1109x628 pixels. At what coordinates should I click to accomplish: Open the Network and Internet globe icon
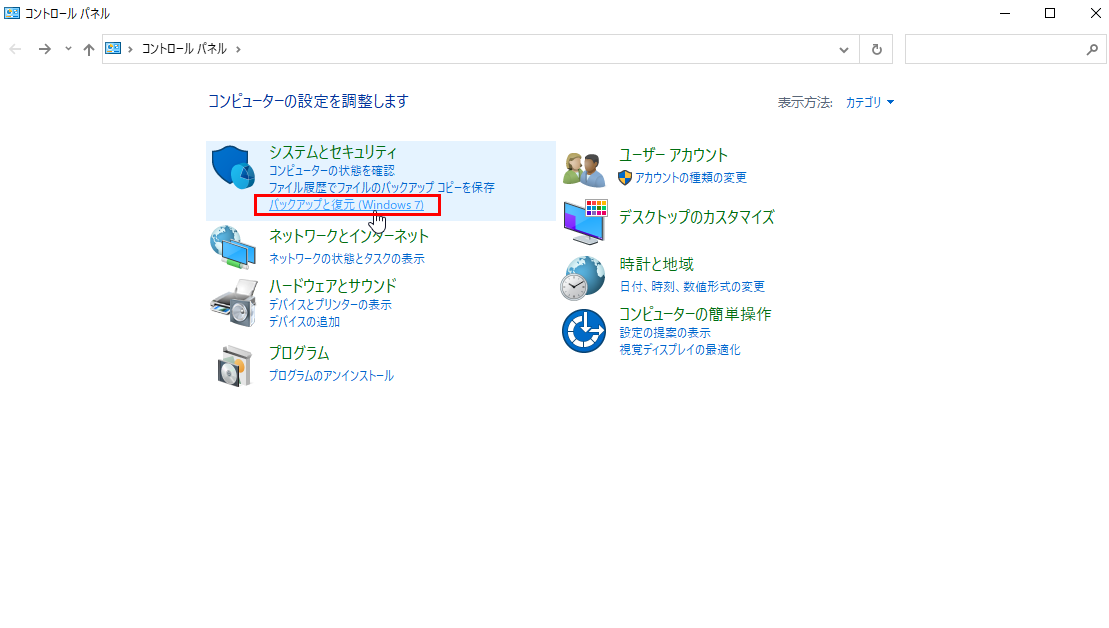point(233,247)
